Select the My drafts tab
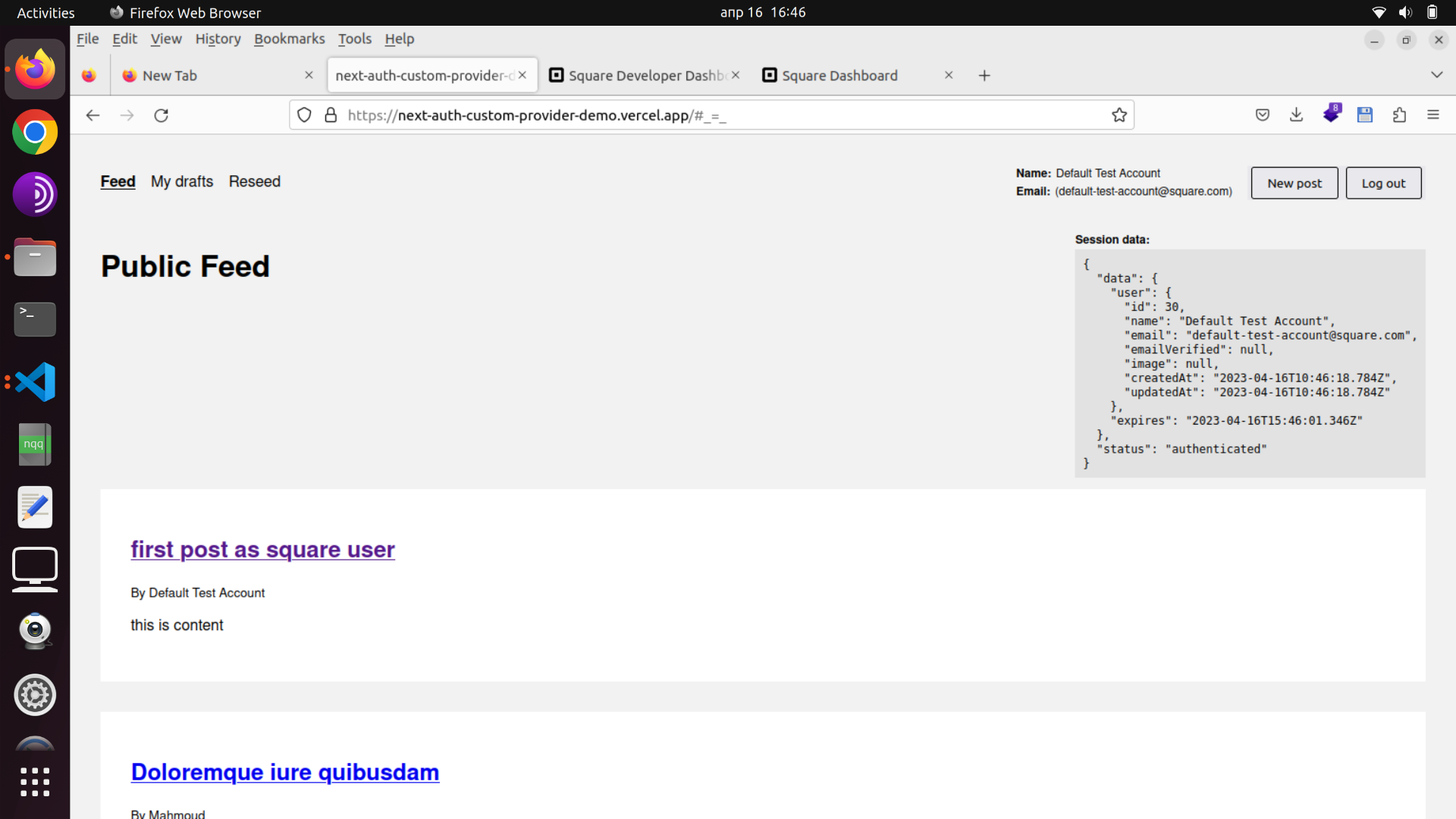Screen dimensions: 1456x819 pyautogui.click(x=182, y=181)
